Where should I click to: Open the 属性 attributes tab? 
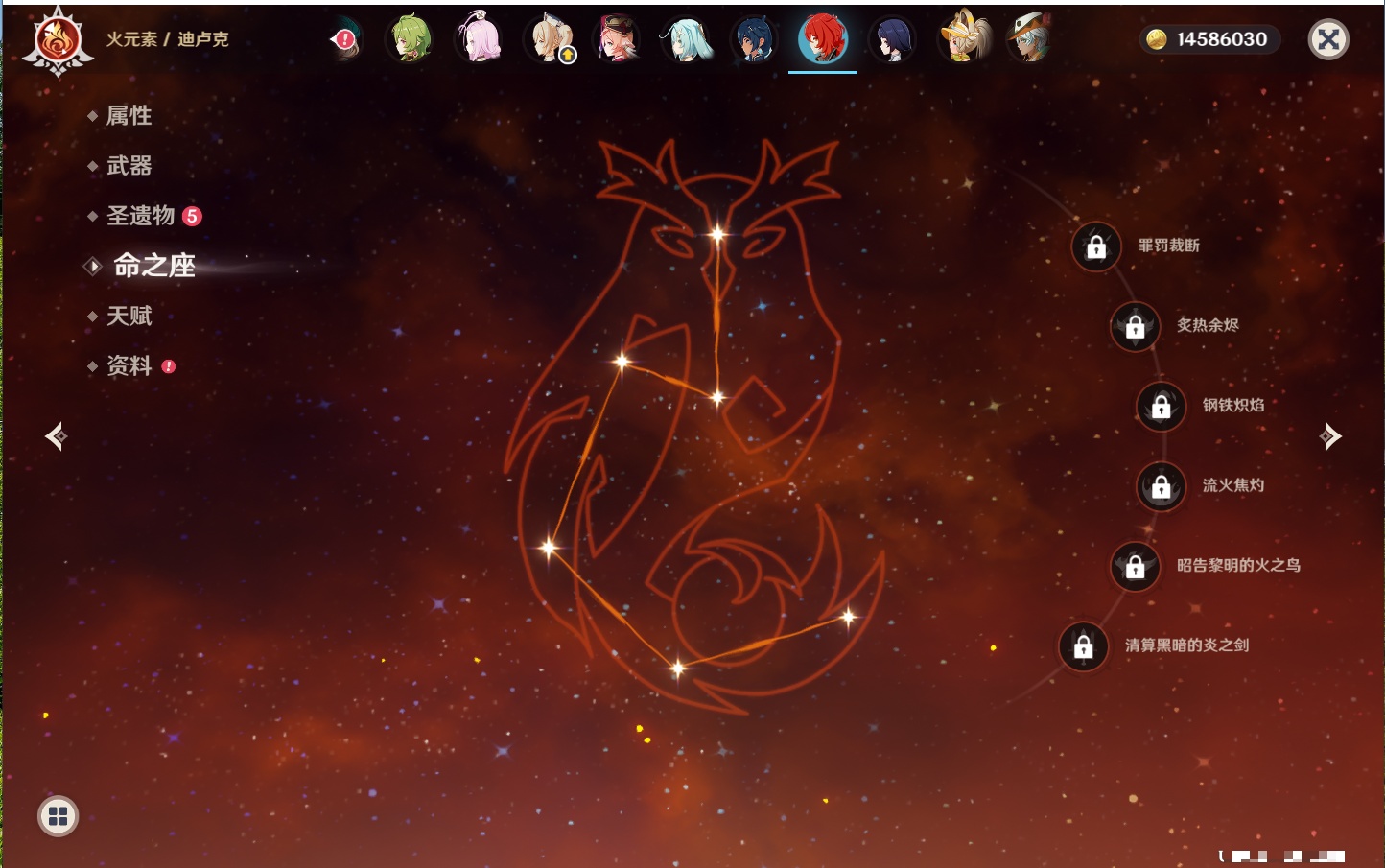pos(129,116)
